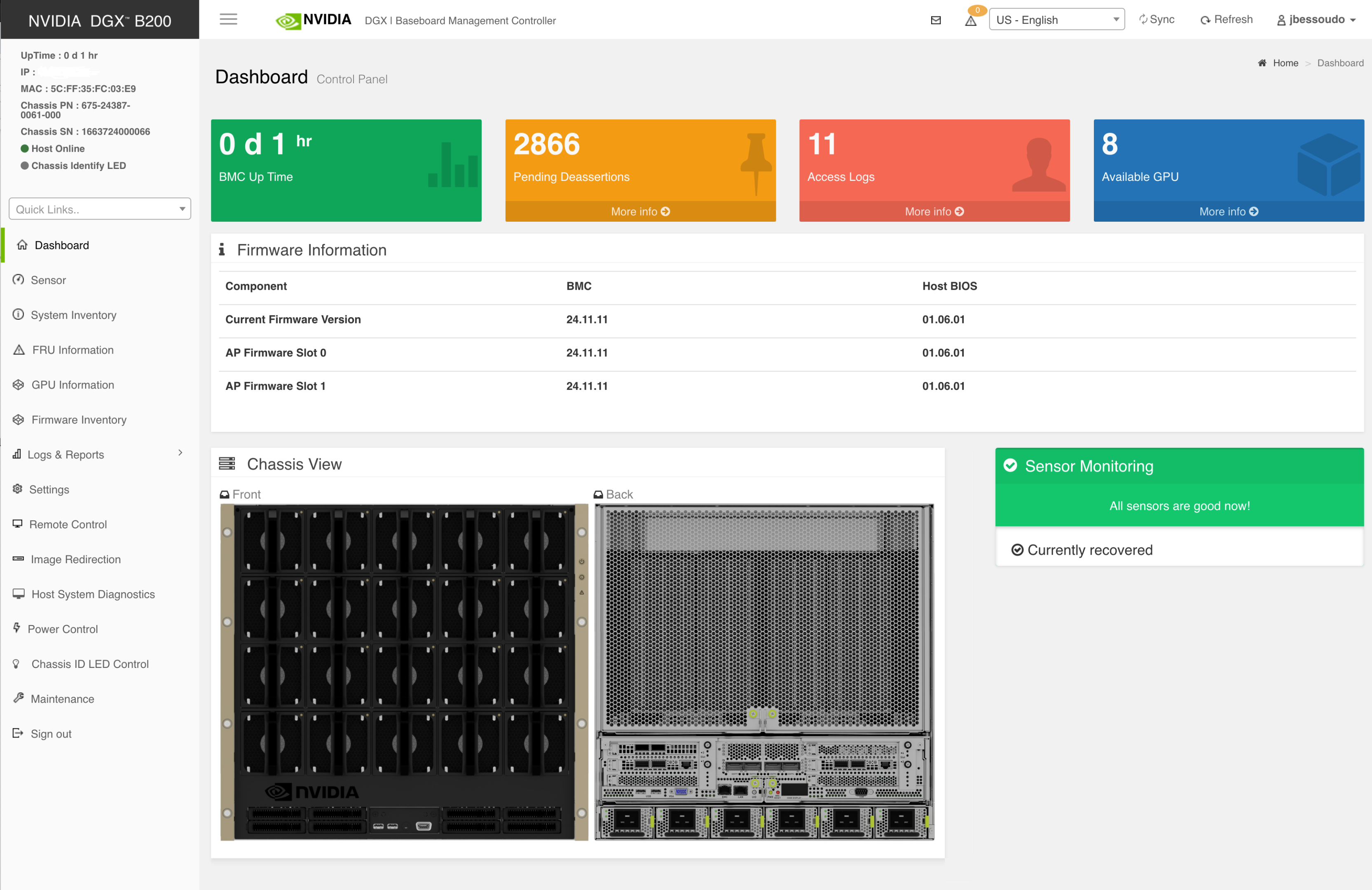Open the US - English language dropdown
The width and height of the screenshot is (1372, 890).
(1057, 20)
